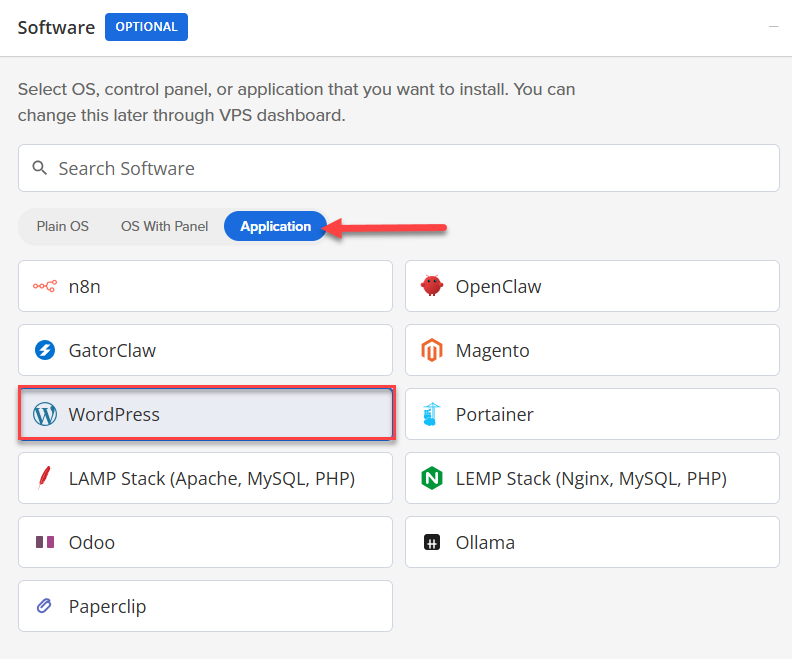This screenshot has width=792, height=659.
Task: Focus the Search Software input field
Action: [399, 168]
